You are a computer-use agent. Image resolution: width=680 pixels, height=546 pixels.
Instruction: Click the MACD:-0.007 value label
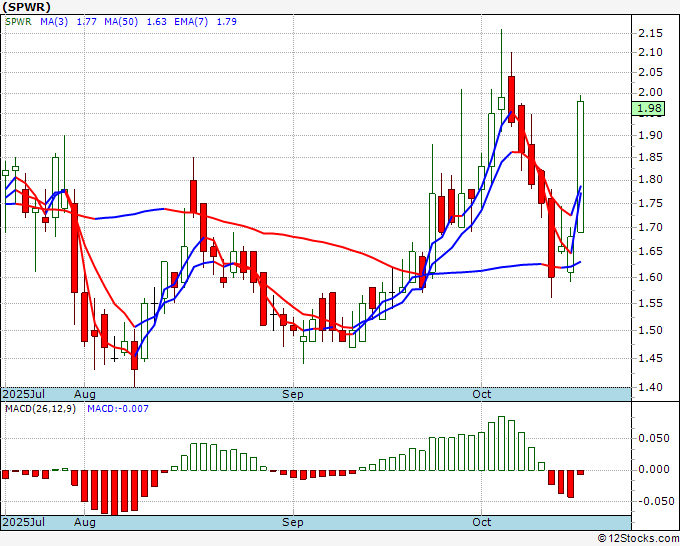(x=118, y=409)
